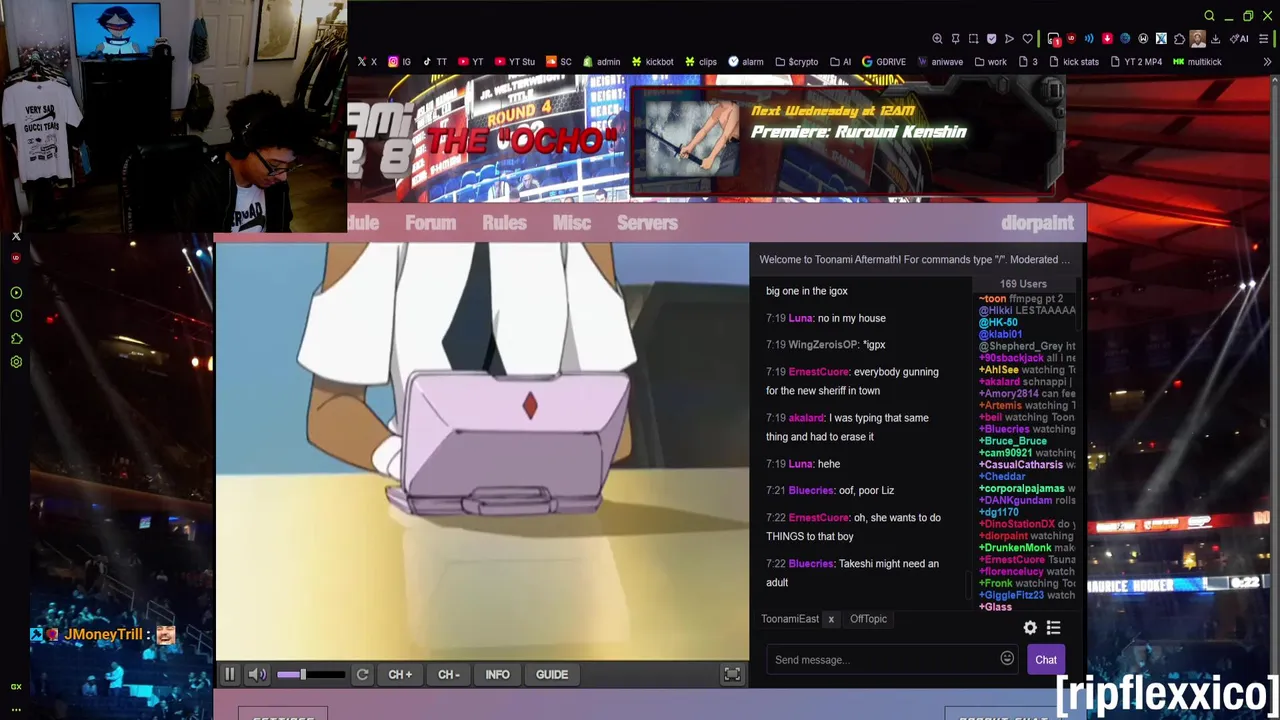Image resolution: width=1280 pixels, height=720 pixels.
Task: Open sidebar three-dots more menu
Action: (x=16, y=708)
